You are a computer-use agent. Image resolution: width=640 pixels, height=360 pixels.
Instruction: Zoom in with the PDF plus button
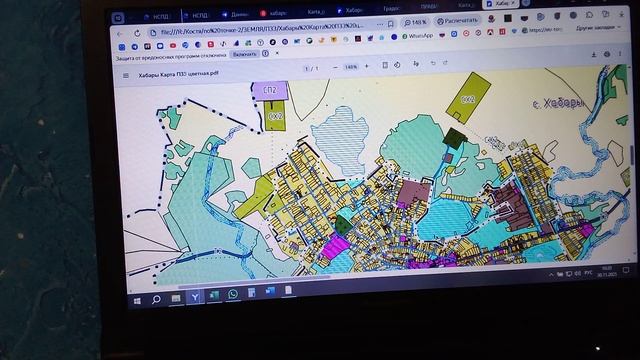pos(367,66)
